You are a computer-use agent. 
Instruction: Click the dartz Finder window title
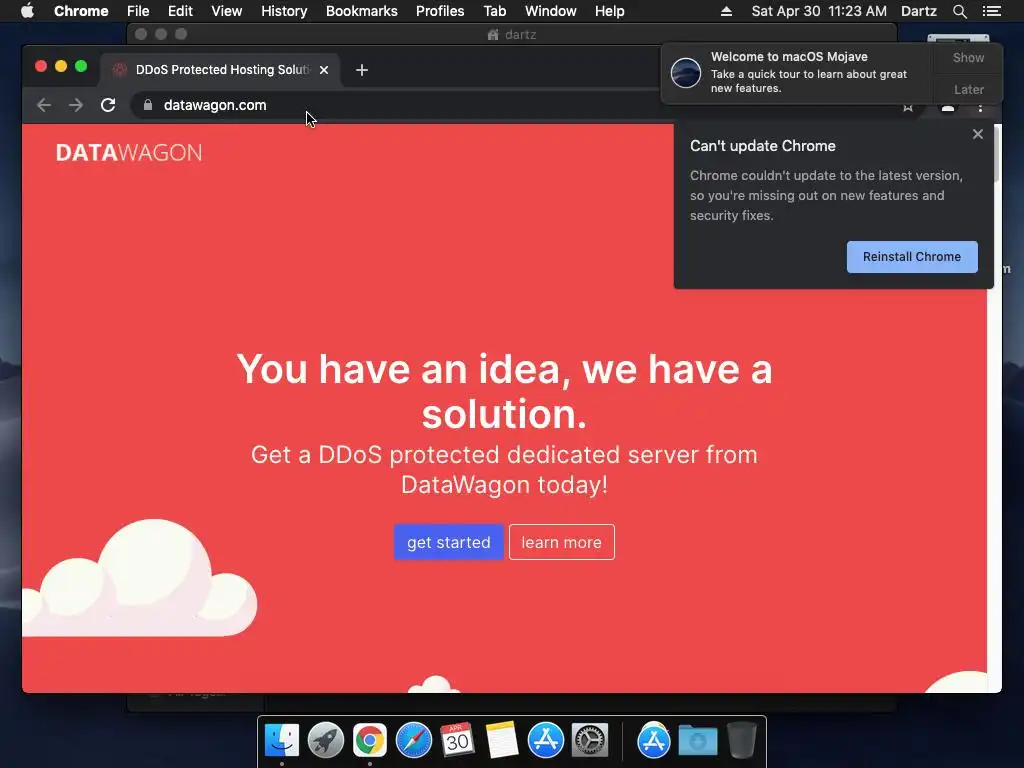click(513, 35)
